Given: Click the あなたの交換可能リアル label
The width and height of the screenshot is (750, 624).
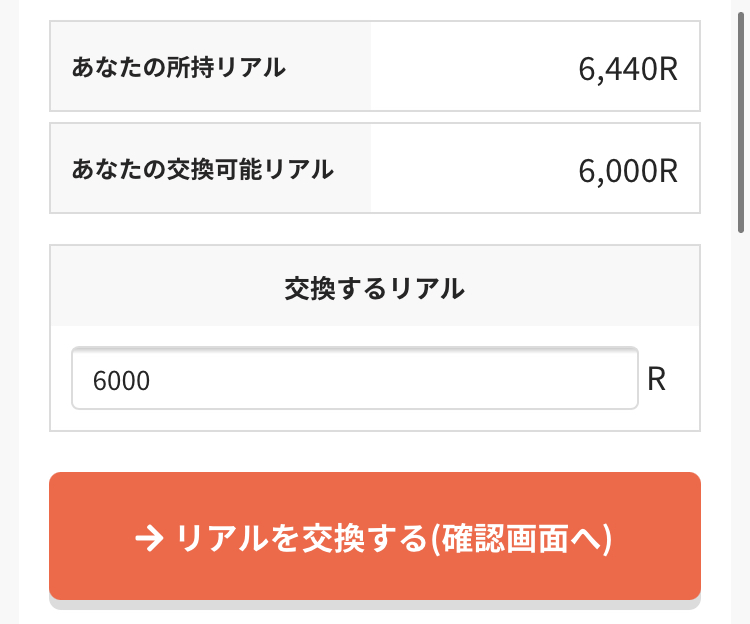Looking at the screenshot, I should [202, 169].
